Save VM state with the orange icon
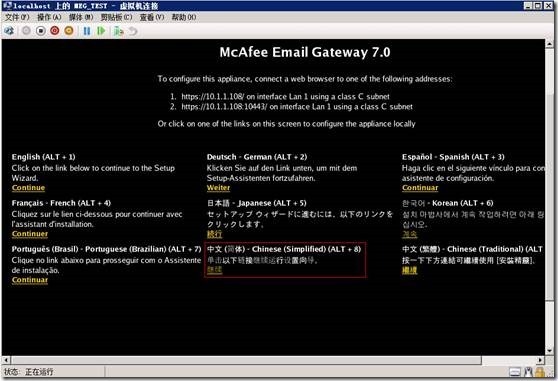Viewport: 558px width, 381px height. click(x=69, y=31)
